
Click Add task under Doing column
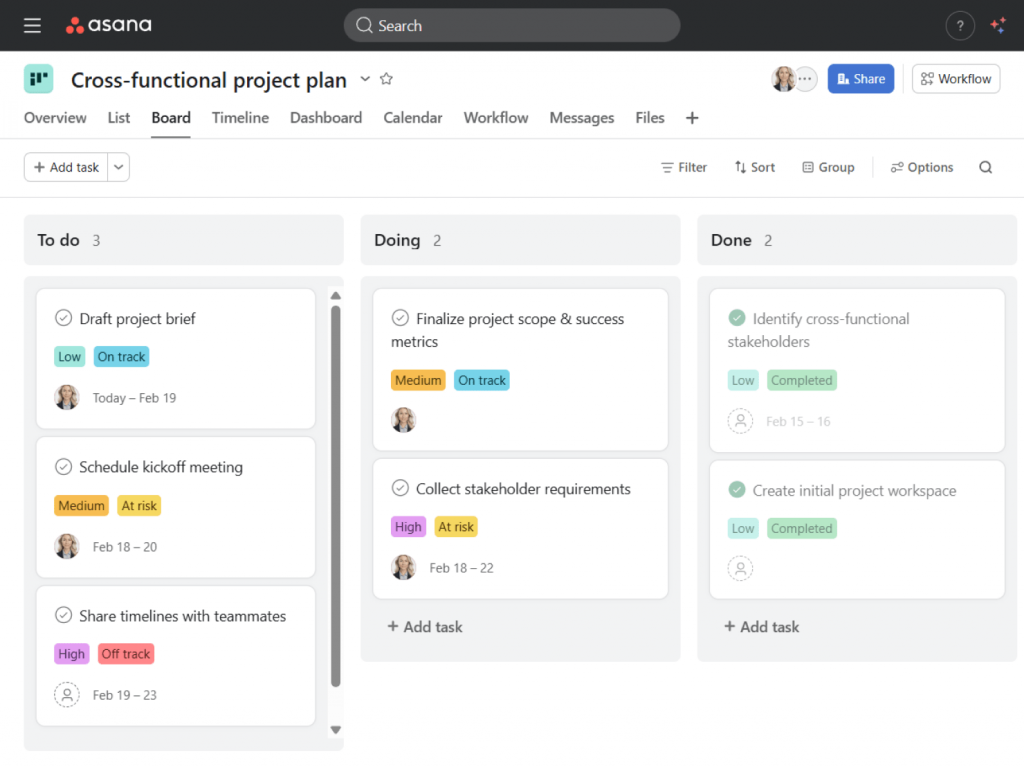[x=425, y=627]
